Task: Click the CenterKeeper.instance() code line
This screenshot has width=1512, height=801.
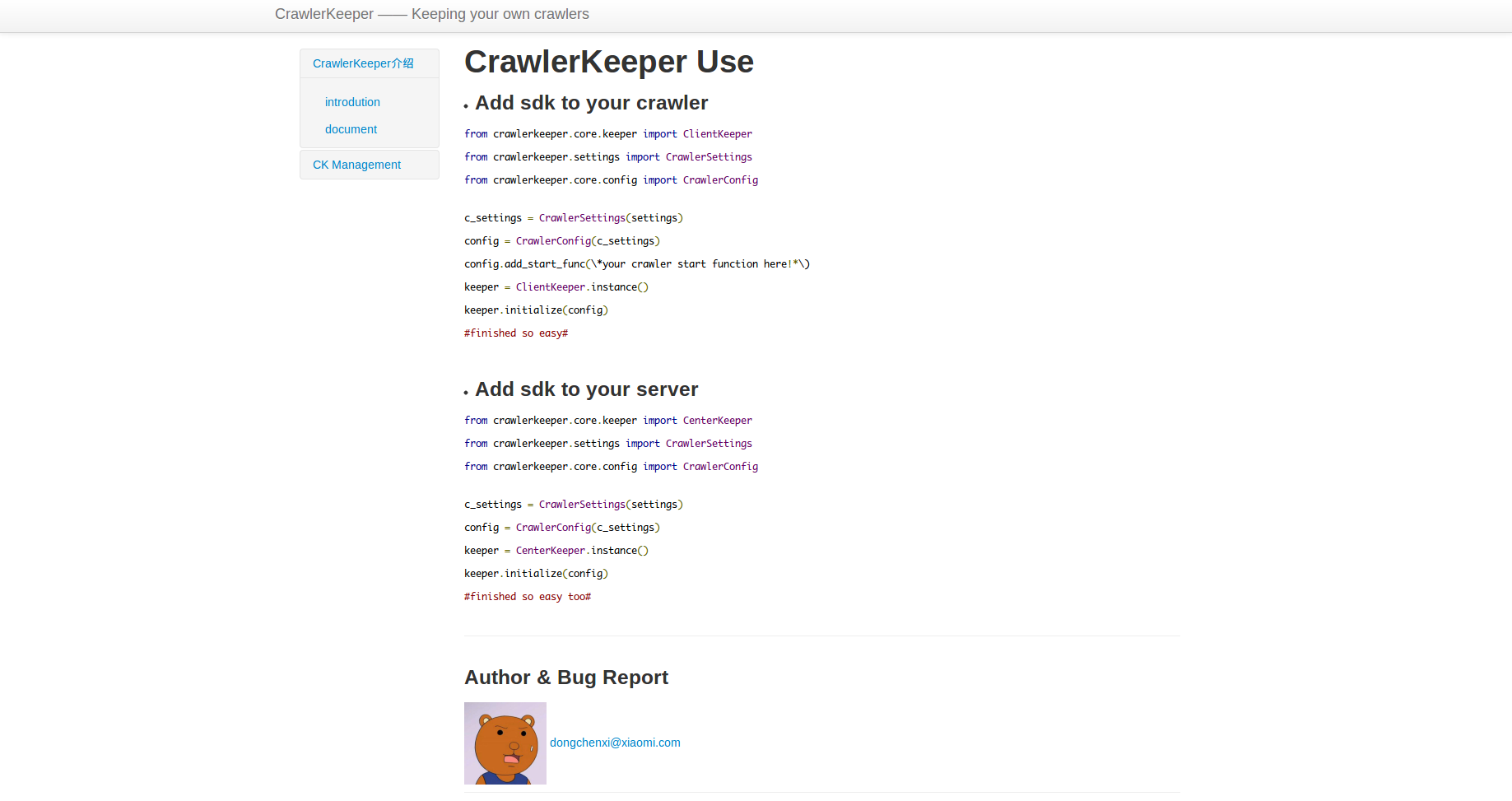Action: [x=556, y=551]
